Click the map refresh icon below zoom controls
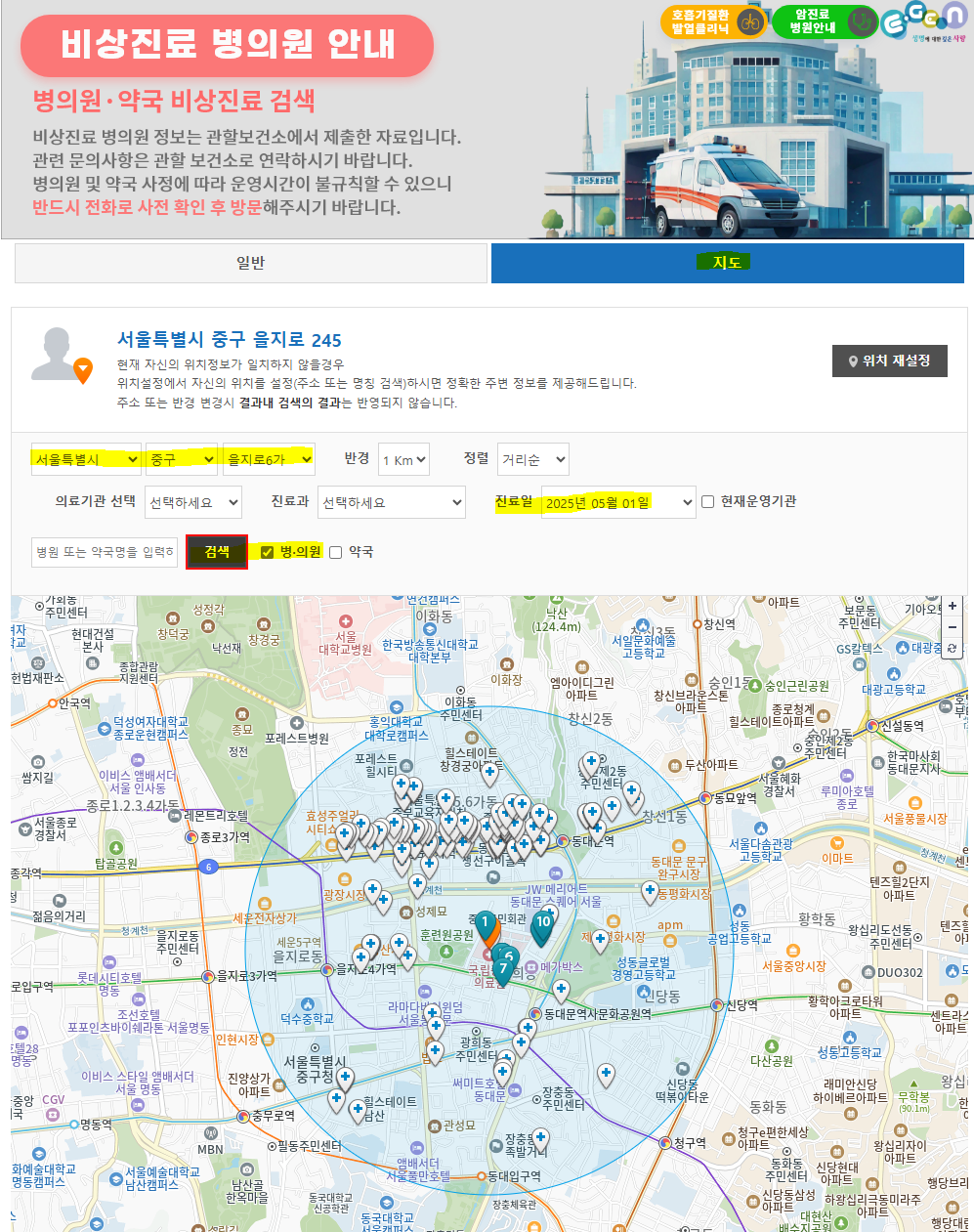This screenshot has height=1232, width=974. 953,649
